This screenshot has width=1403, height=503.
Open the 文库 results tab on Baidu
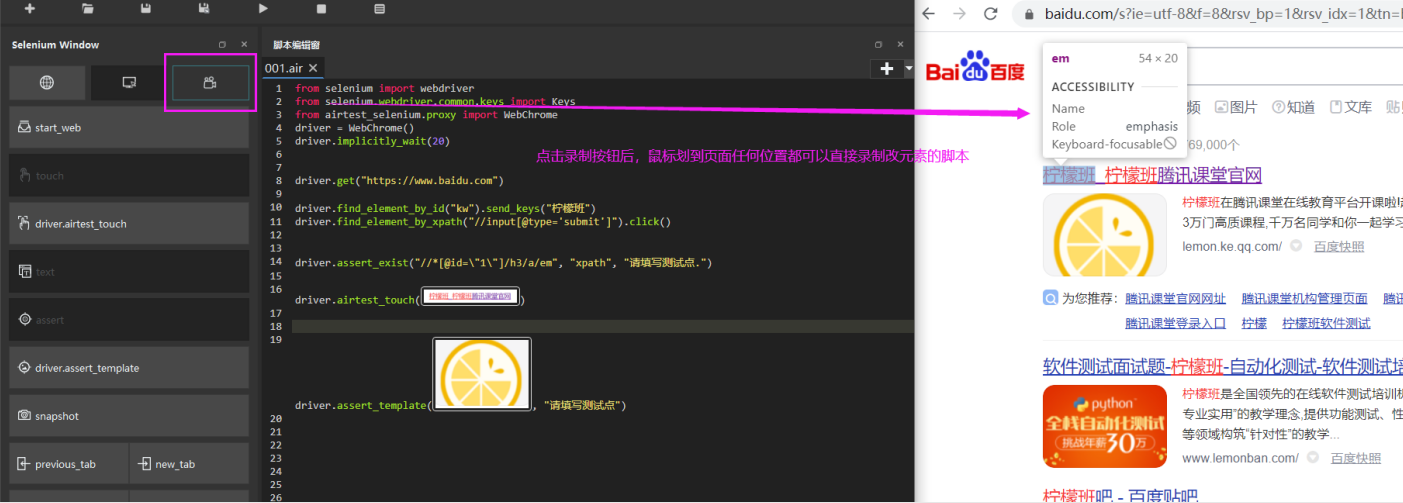(x=1350, y=107)
